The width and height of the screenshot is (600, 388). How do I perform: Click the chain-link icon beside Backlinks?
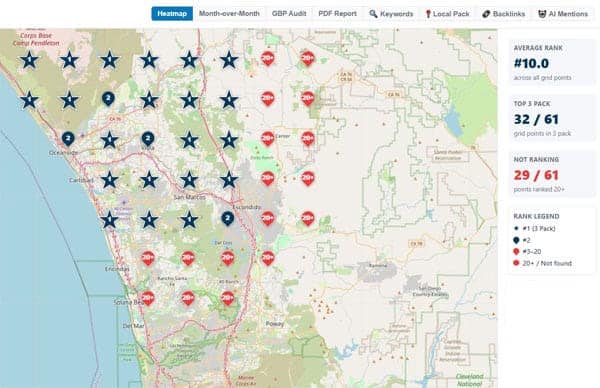486,14
